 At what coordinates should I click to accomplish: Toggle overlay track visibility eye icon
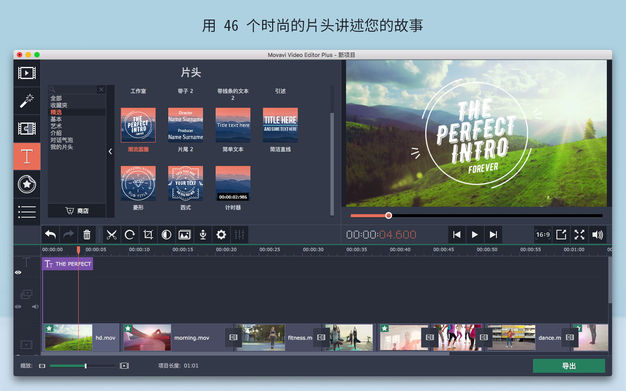click(18, 307)
